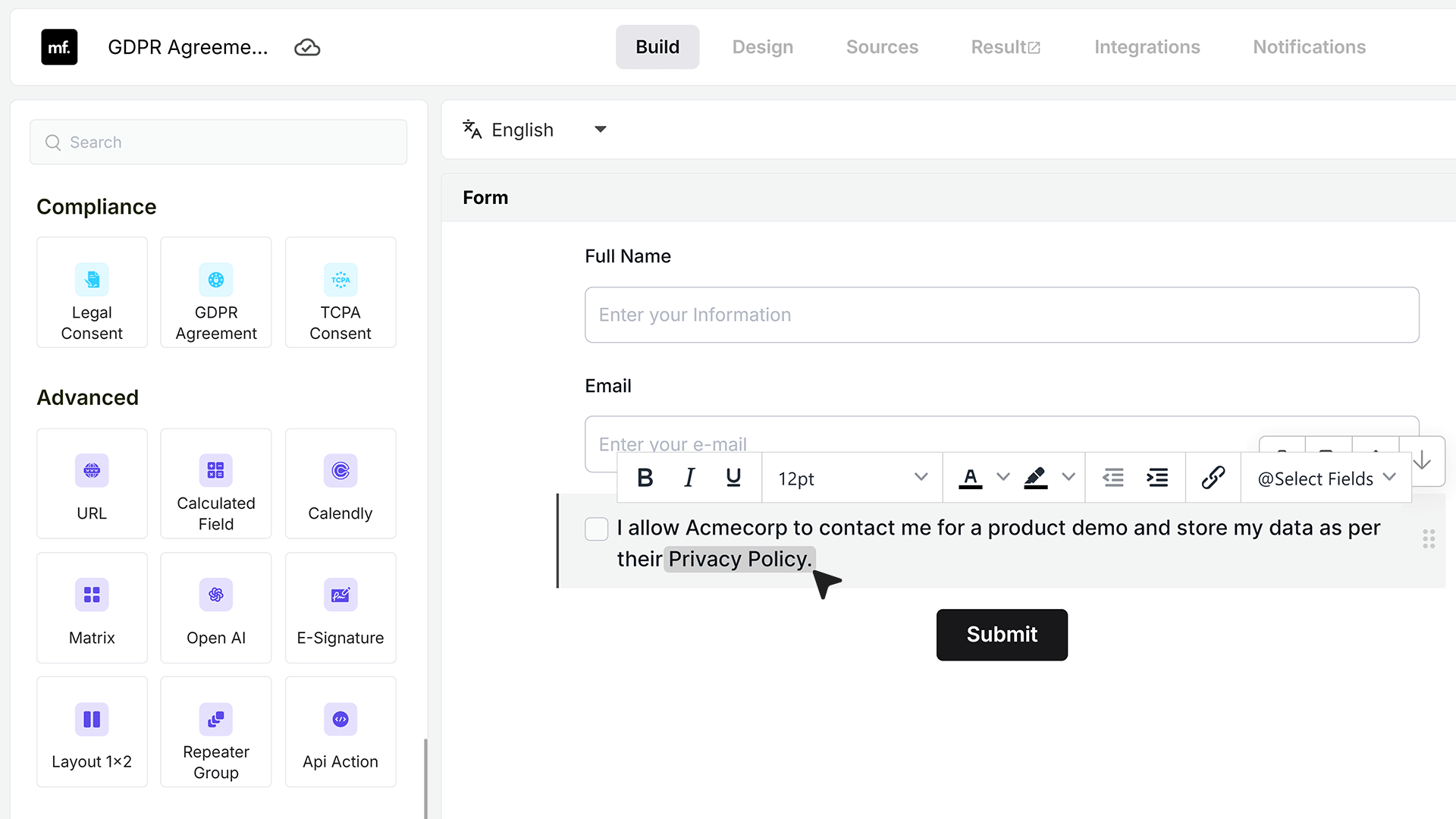This screenshot has width=1456, height=819.
Task: Switch to the Design tab
Action: [763, 47]
